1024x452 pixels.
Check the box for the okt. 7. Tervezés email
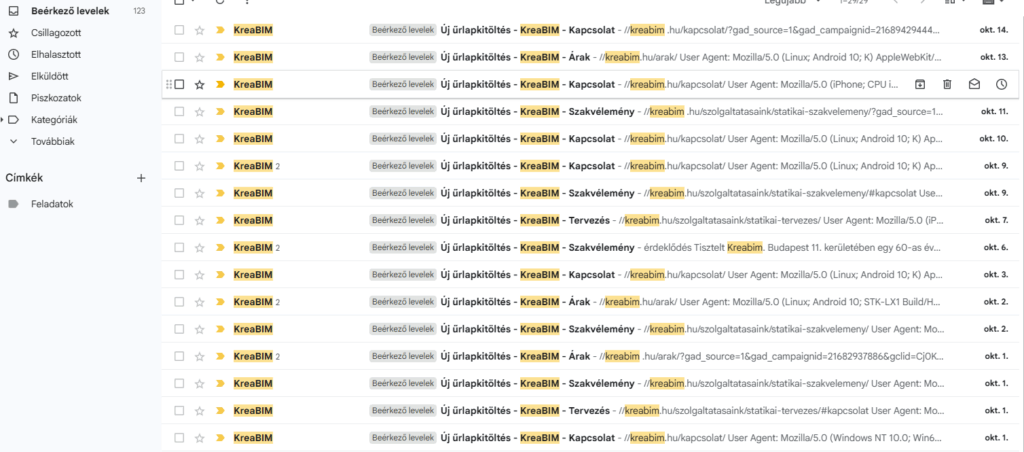(179, 220)
